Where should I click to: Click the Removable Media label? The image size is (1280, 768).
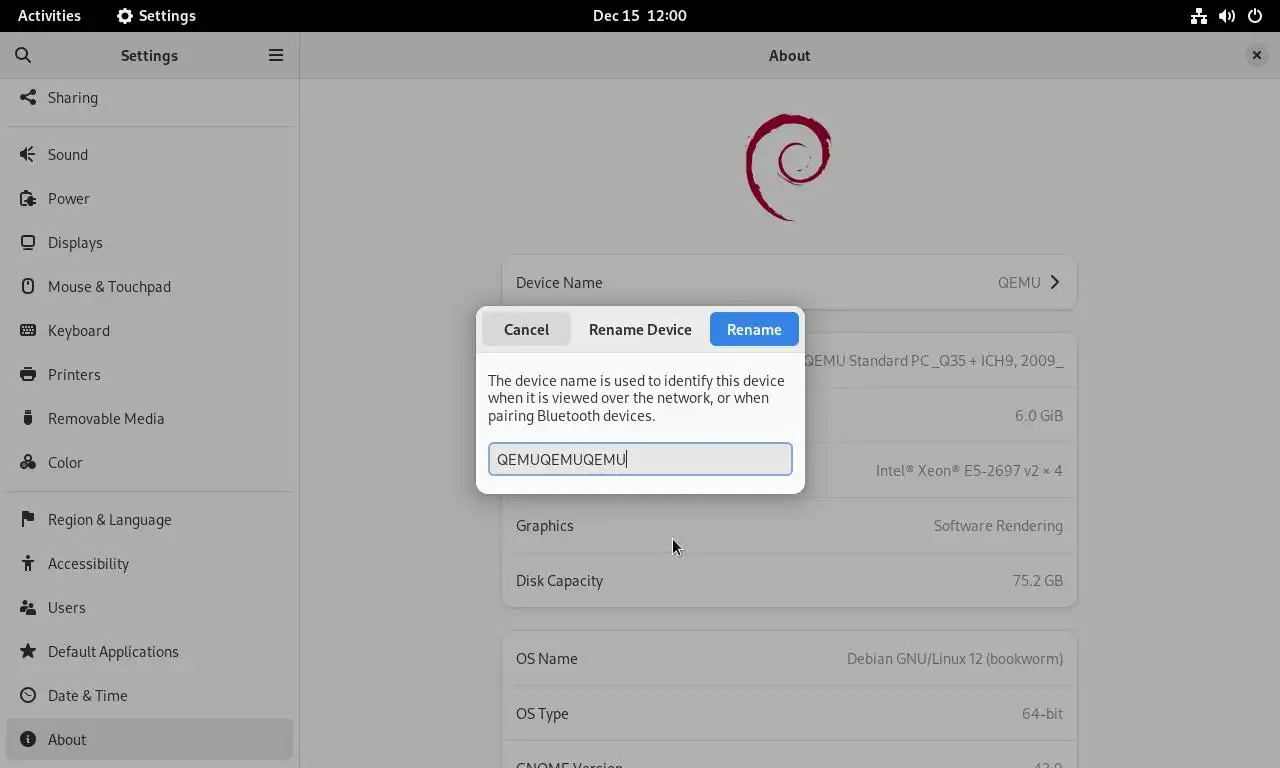click(x=106, y=418)
